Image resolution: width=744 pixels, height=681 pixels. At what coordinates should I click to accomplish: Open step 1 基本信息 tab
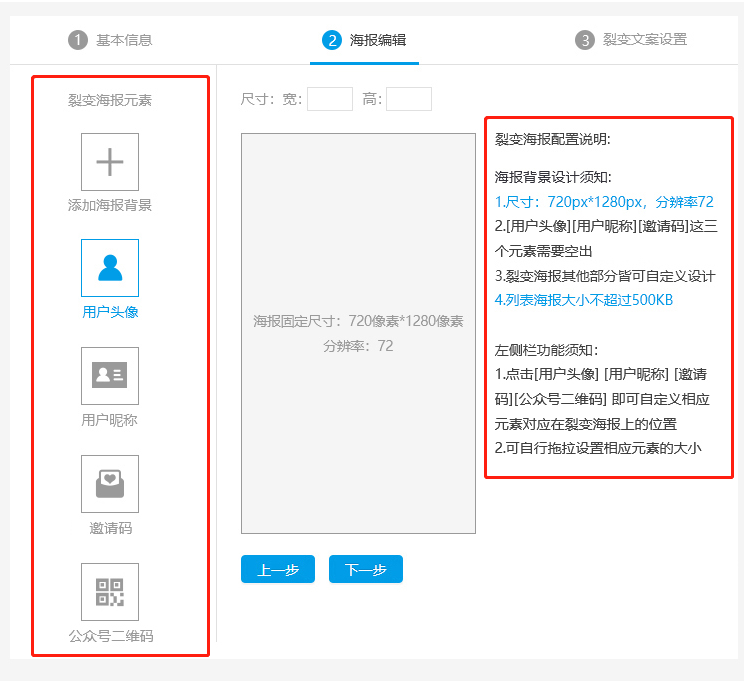(x=110, y=40)
